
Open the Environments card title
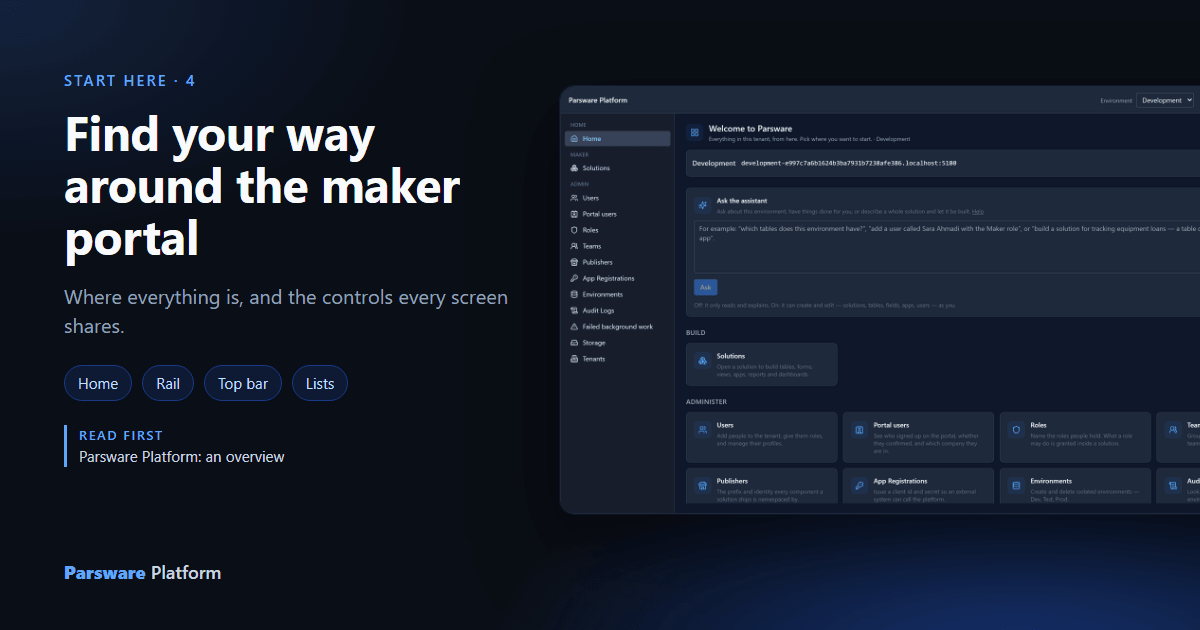[x=1051, y=481]
